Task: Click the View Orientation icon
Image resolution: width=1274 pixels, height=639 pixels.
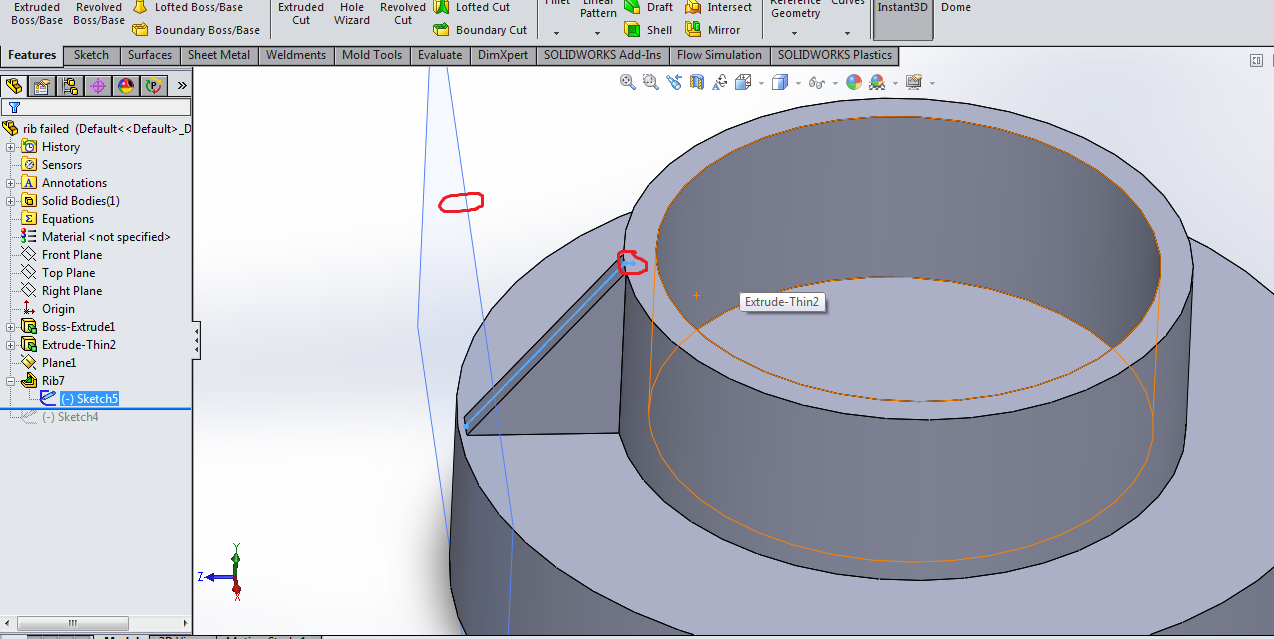Action: click(743, 82)
